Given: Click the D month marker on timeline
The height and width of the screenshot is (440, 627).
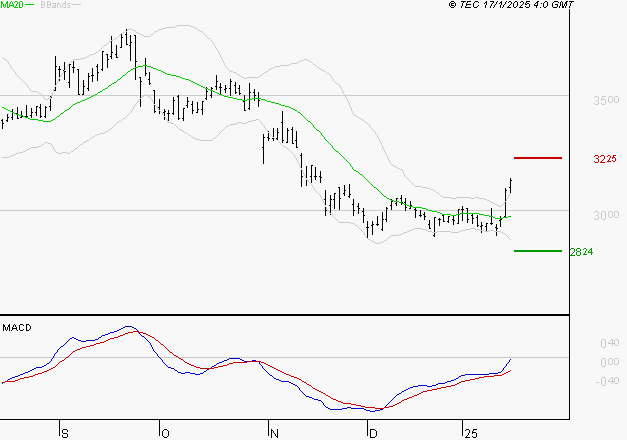Looking at the screenshot, I should [373, 433].
